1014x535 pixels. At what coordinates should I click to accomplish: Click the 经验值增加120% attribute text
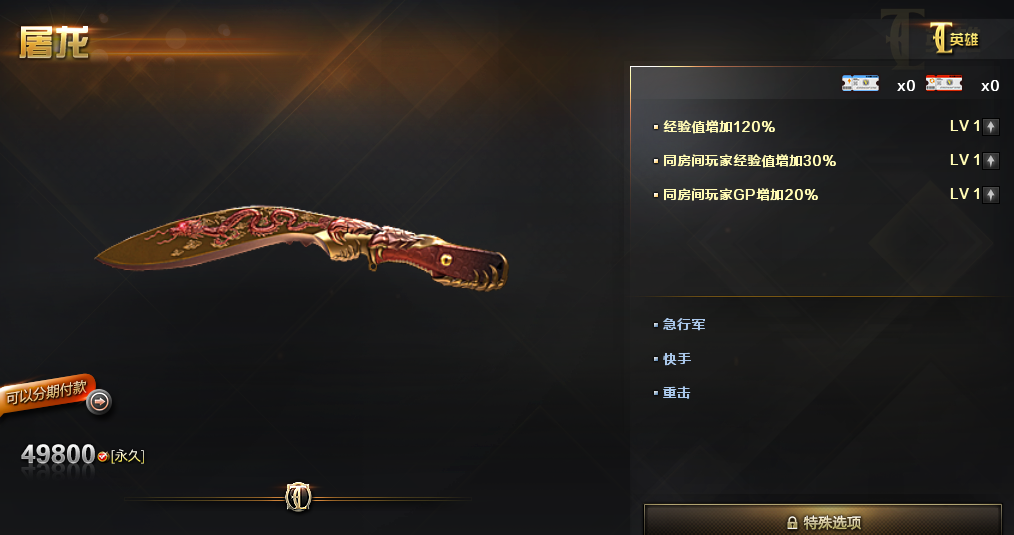pos(718,127)
